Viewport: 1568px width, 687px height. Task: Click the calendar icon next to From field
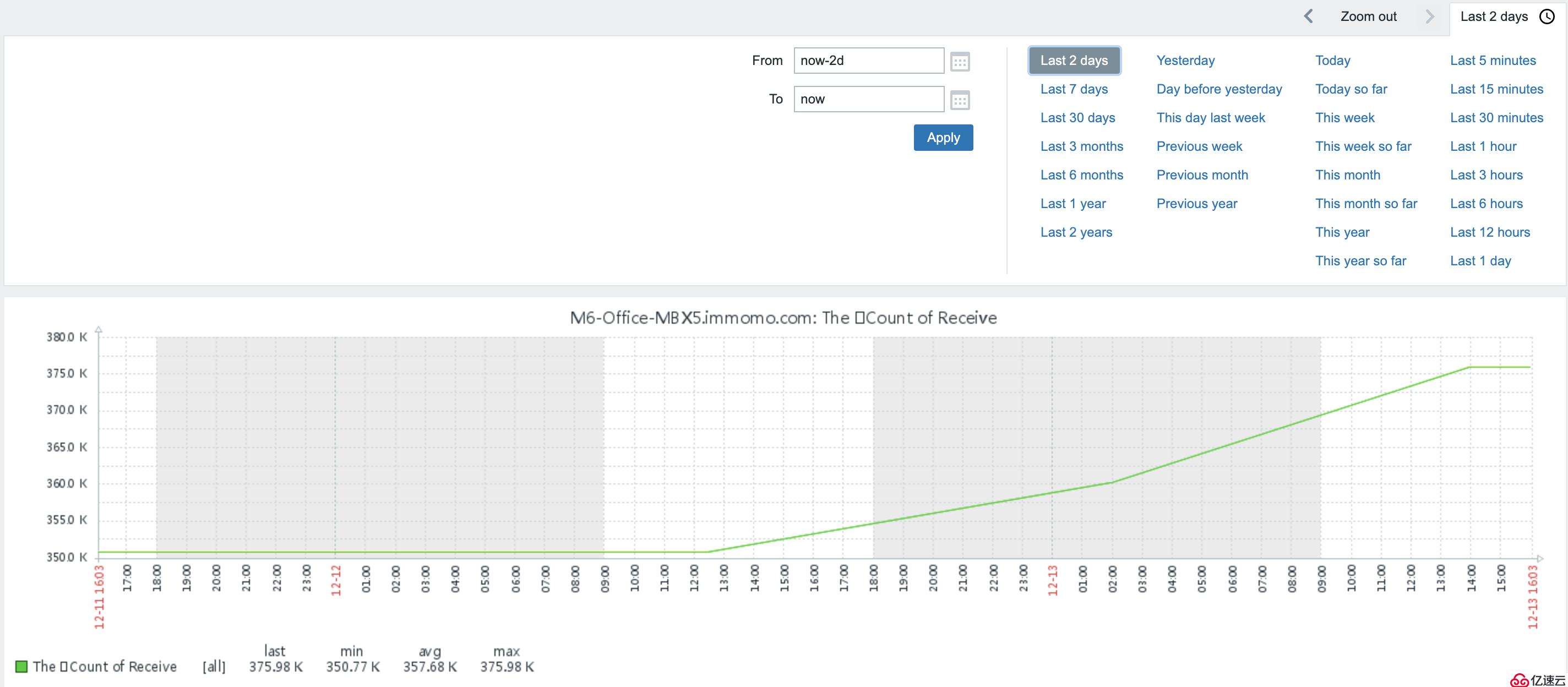[x=960, y=61]
